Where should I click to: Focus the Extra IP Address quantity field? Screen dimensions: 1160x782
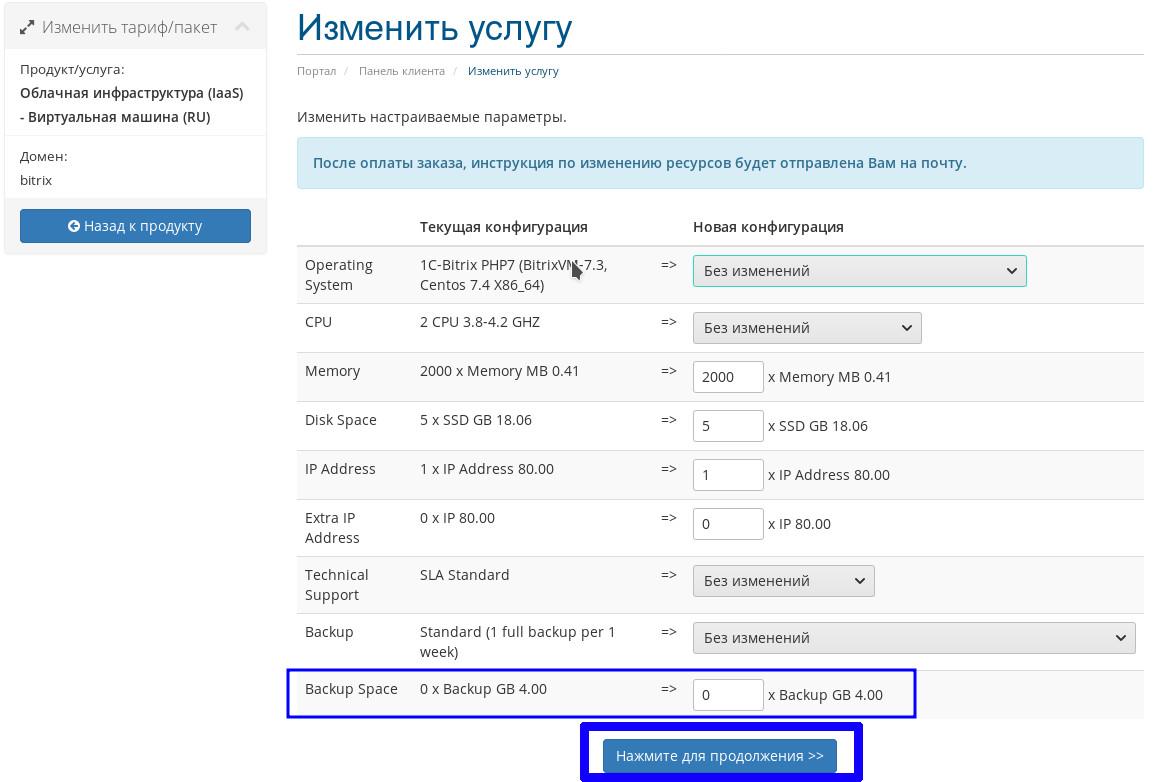pos(728,524)
